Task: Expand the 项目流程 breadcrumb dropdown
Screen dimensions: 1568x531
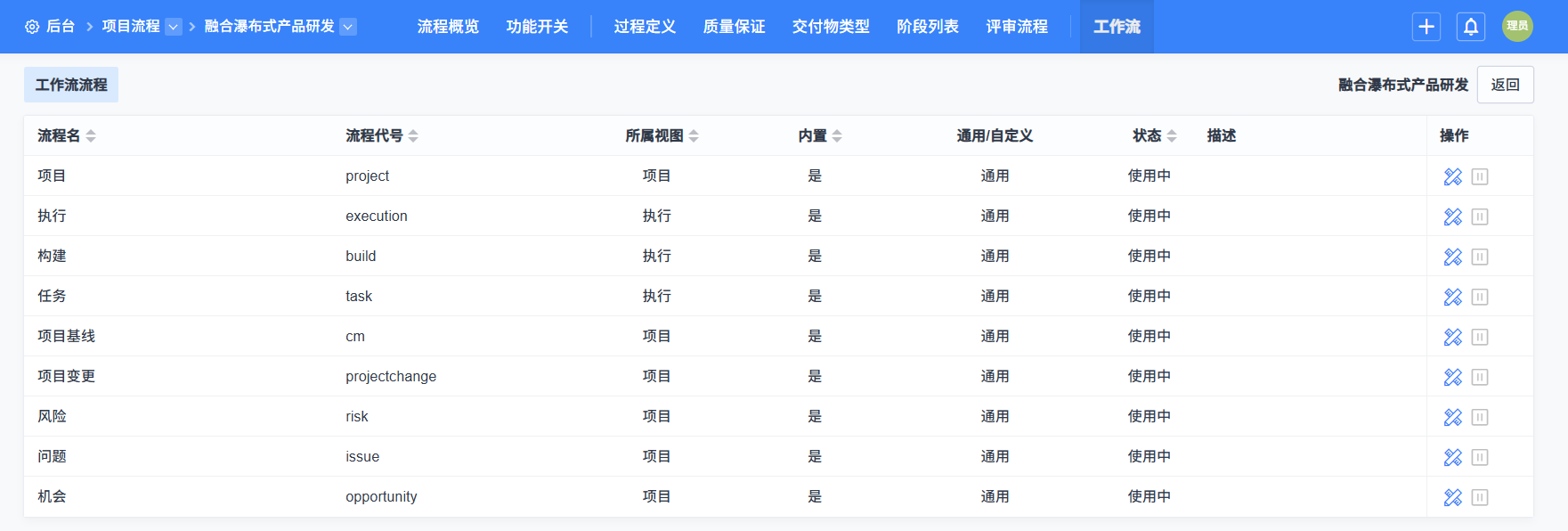Action: coord(174,27)
